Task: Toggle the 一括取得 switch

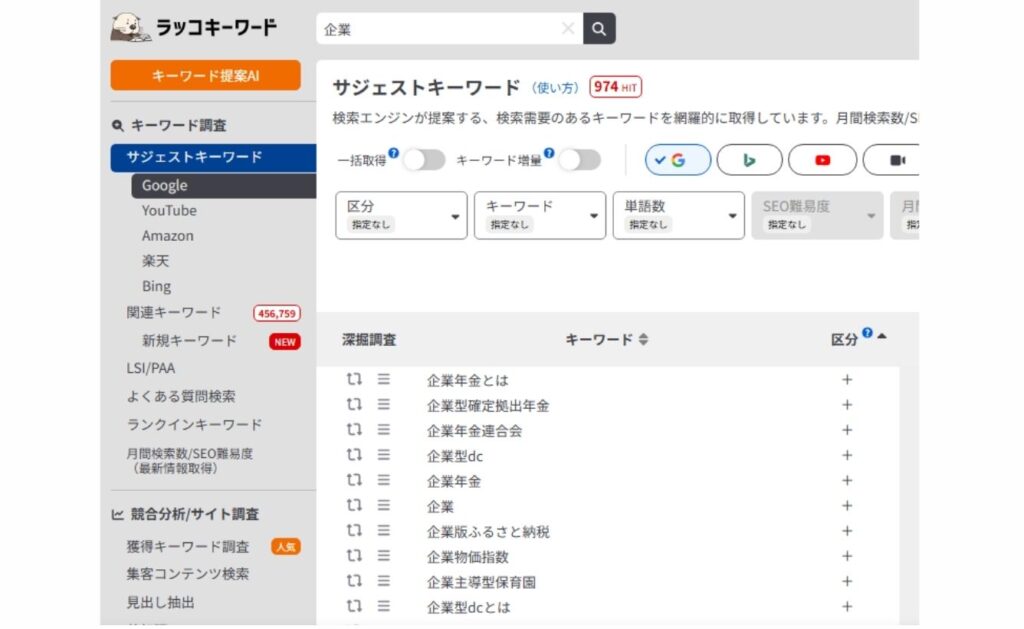Action: [424, 160]
